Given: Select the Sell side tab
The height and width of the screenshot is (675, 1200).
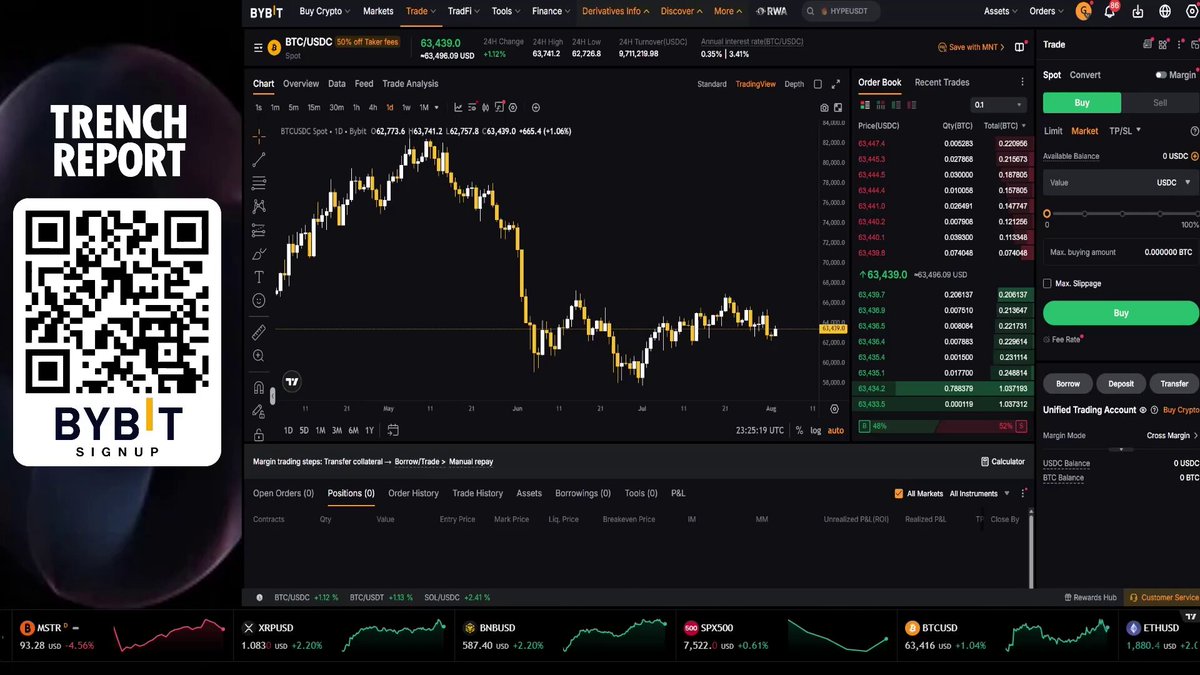Looking at the screenshot, I should (x=1160, y=103).
